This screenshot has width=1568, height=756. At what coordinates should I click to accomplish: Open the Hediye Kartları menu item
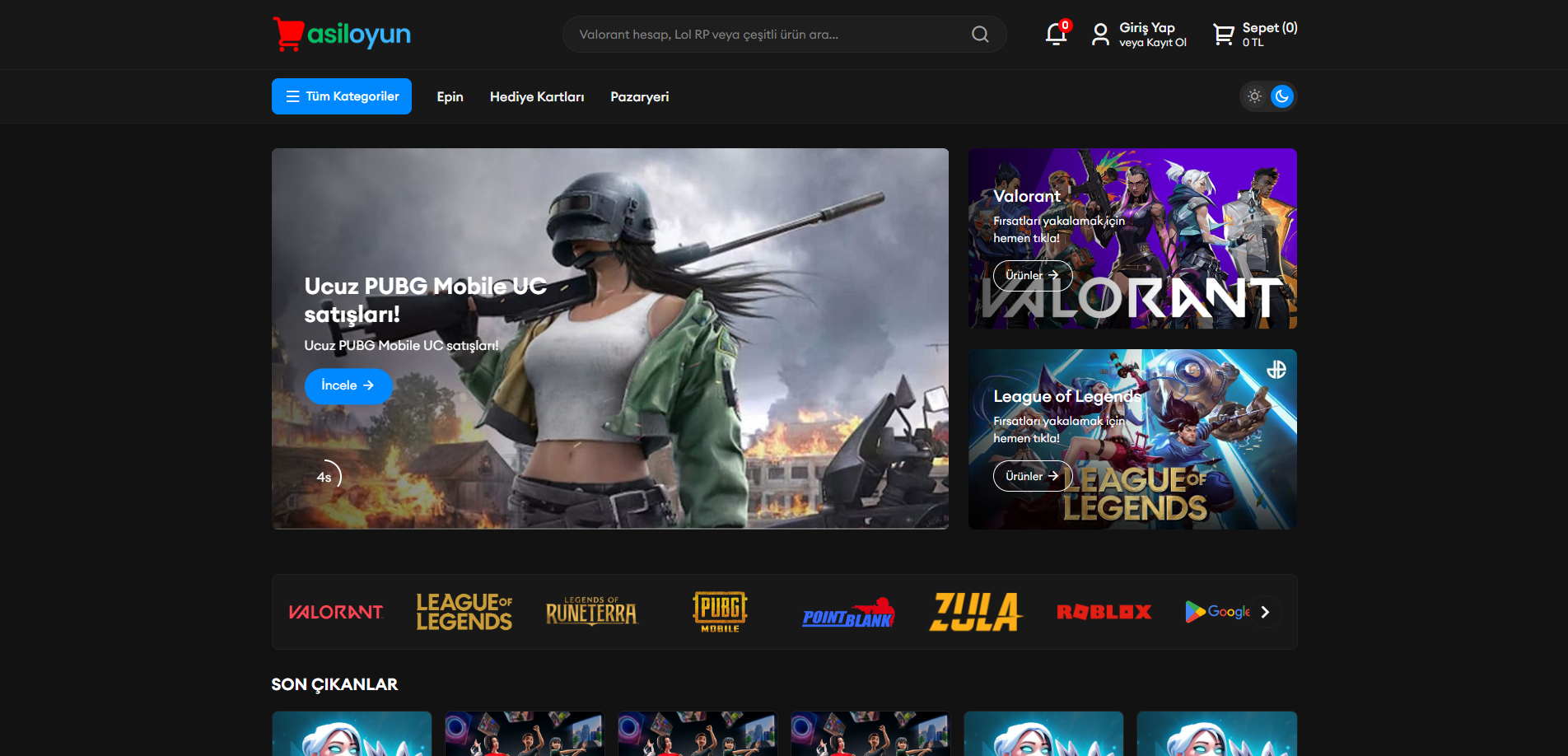(537, 97)
